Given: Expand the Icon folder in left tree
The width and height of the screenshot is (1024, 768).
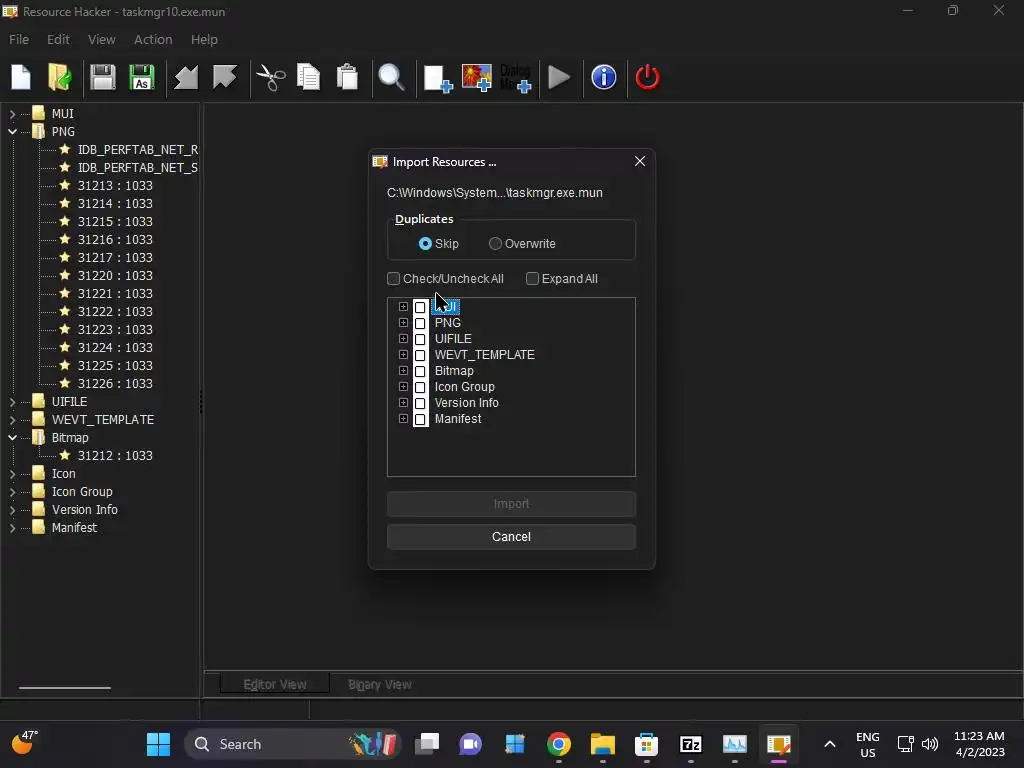Looking at the screenshot, I should pos(12,473).
